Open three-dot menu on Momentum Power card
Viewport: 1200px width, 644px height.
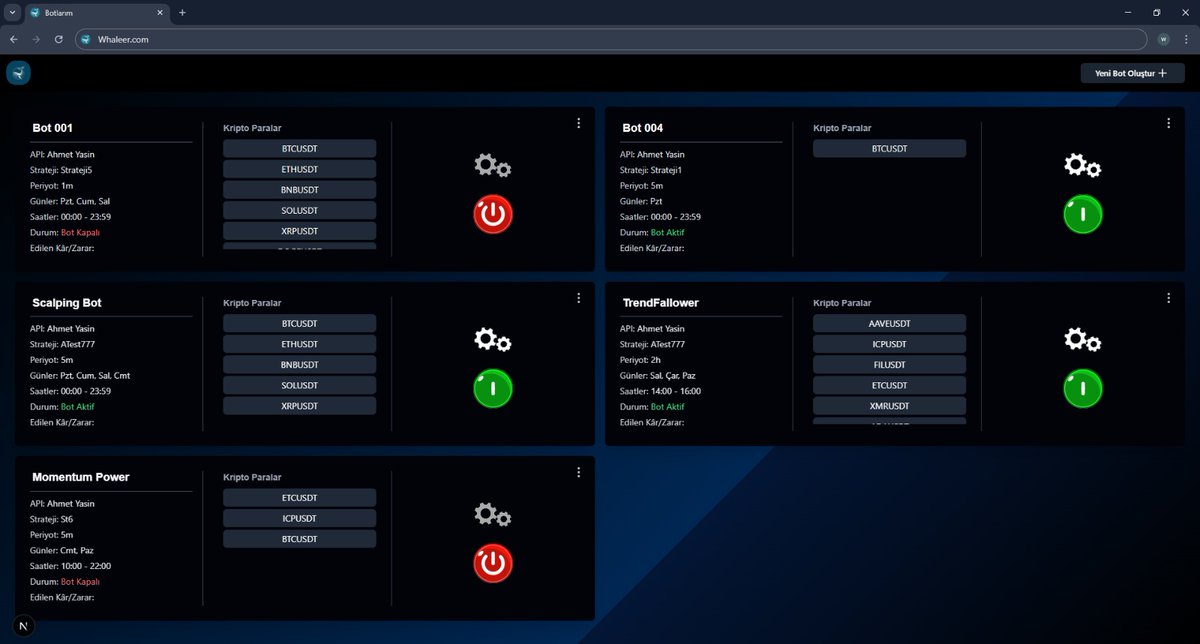point(578,472)
